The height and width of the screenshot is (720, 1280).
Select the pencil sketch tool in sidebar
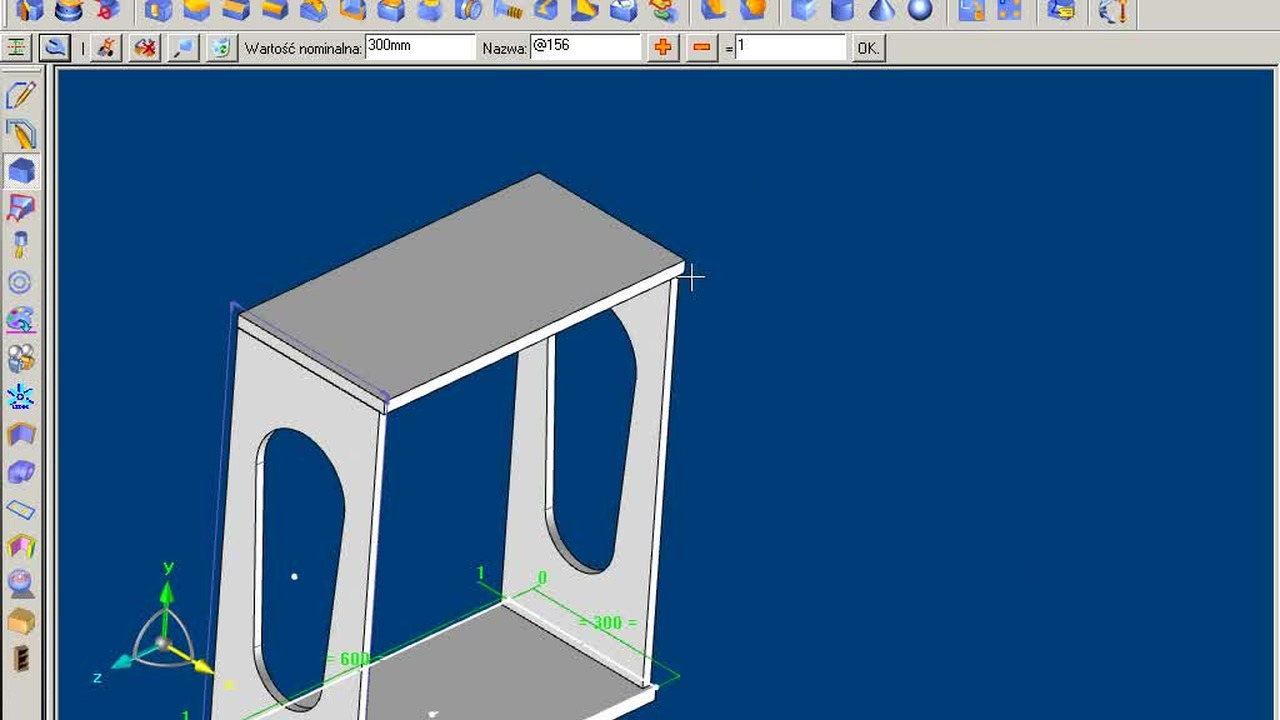click(21, 95)
